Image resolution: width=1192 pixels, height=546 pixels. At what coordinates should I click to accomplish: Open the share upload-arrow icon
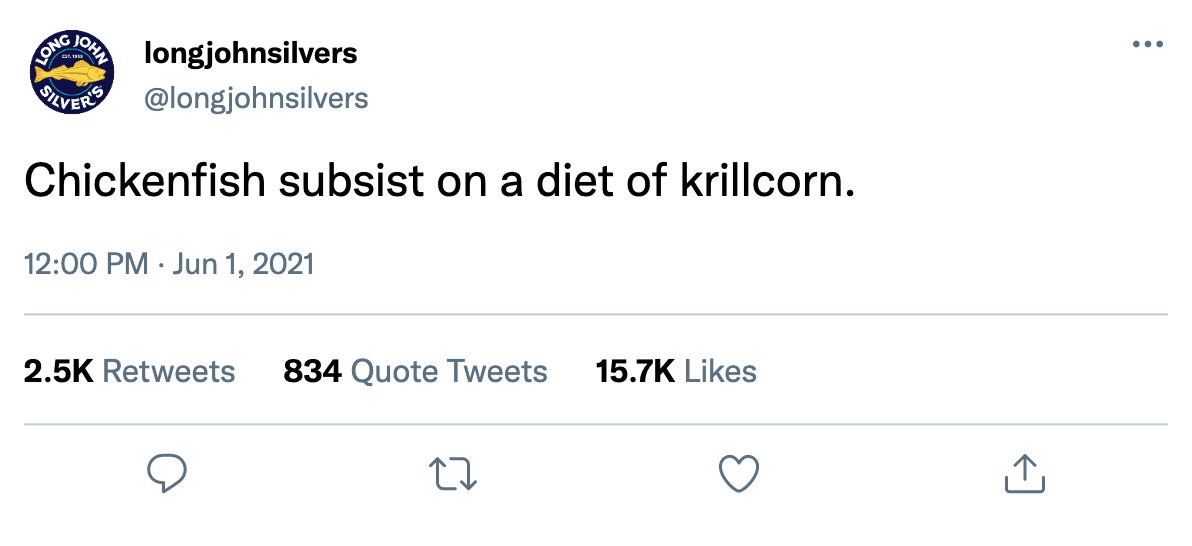click(x=1025, y=473)
